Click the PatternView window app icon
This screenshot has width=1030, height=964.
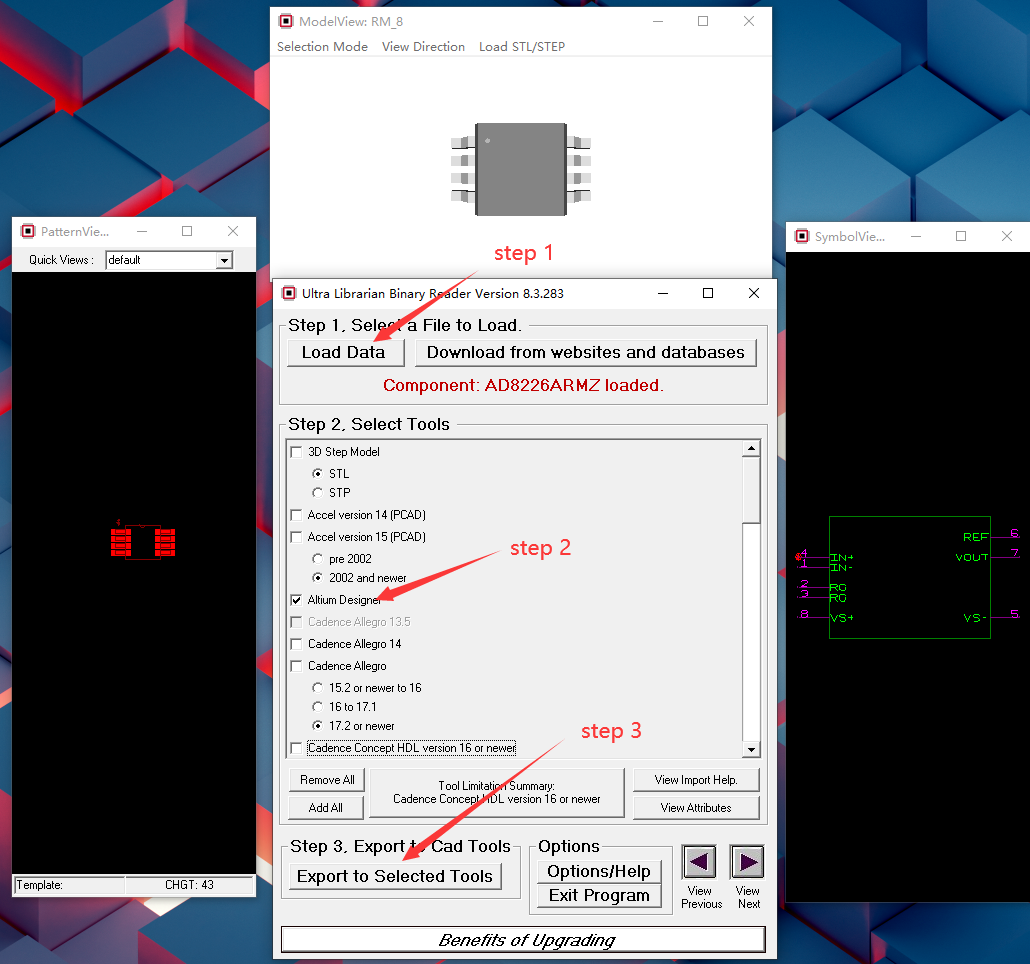[28, 231]
